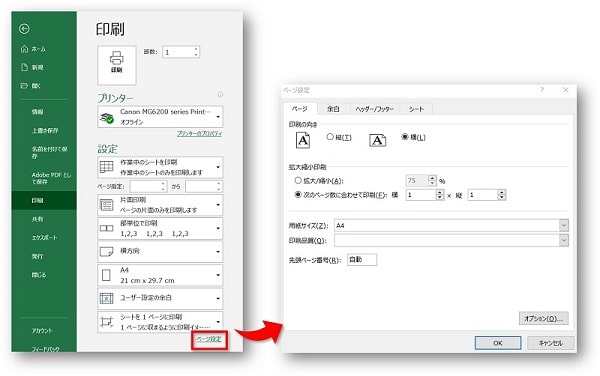Click the Canon printer status icon
This screenshot has height=376, width=600.
107,118
